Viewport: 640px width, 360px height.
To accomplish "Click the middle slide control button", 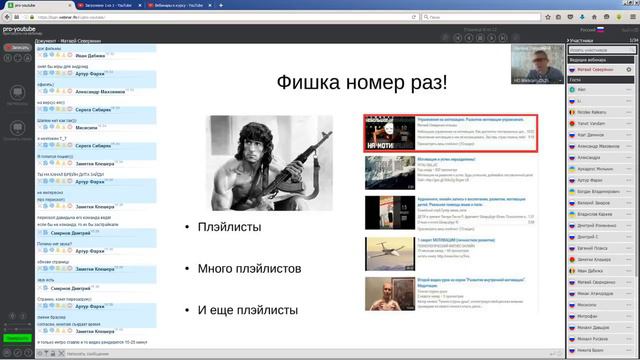I will (480, 38).
